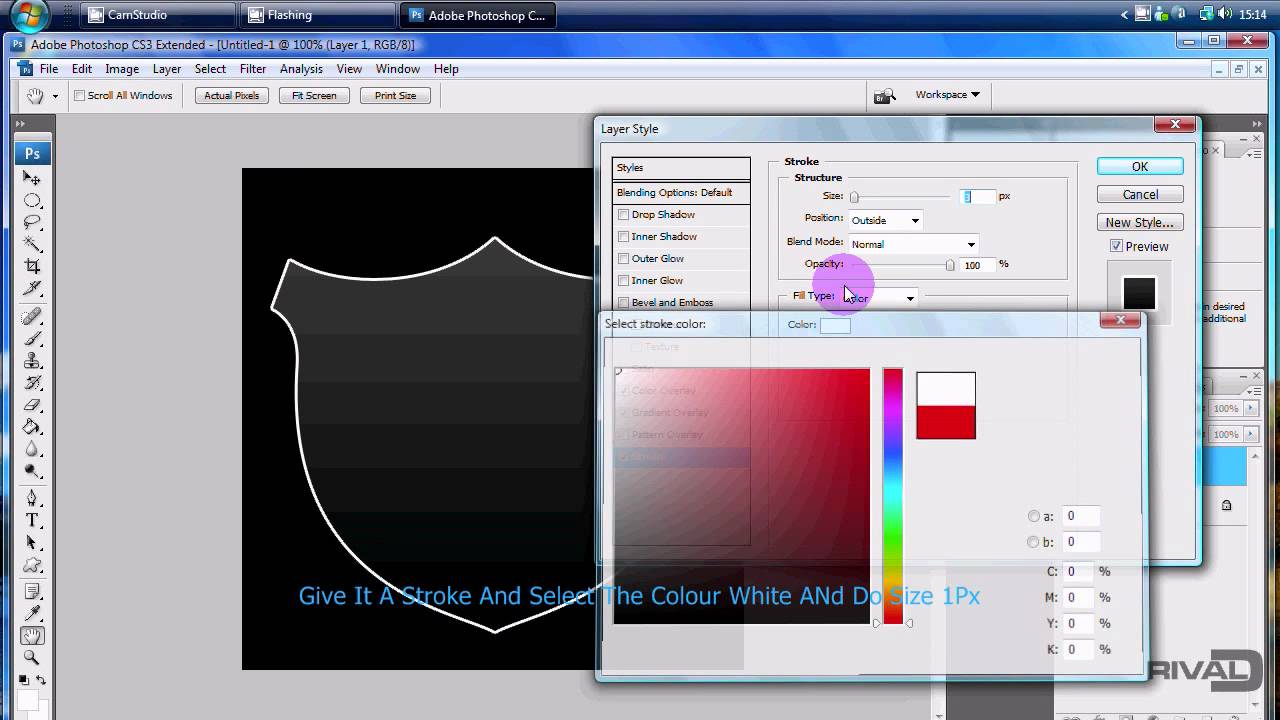Enable the Outer Glow style checkbox

pyautogui.click(x=623, y=258)
